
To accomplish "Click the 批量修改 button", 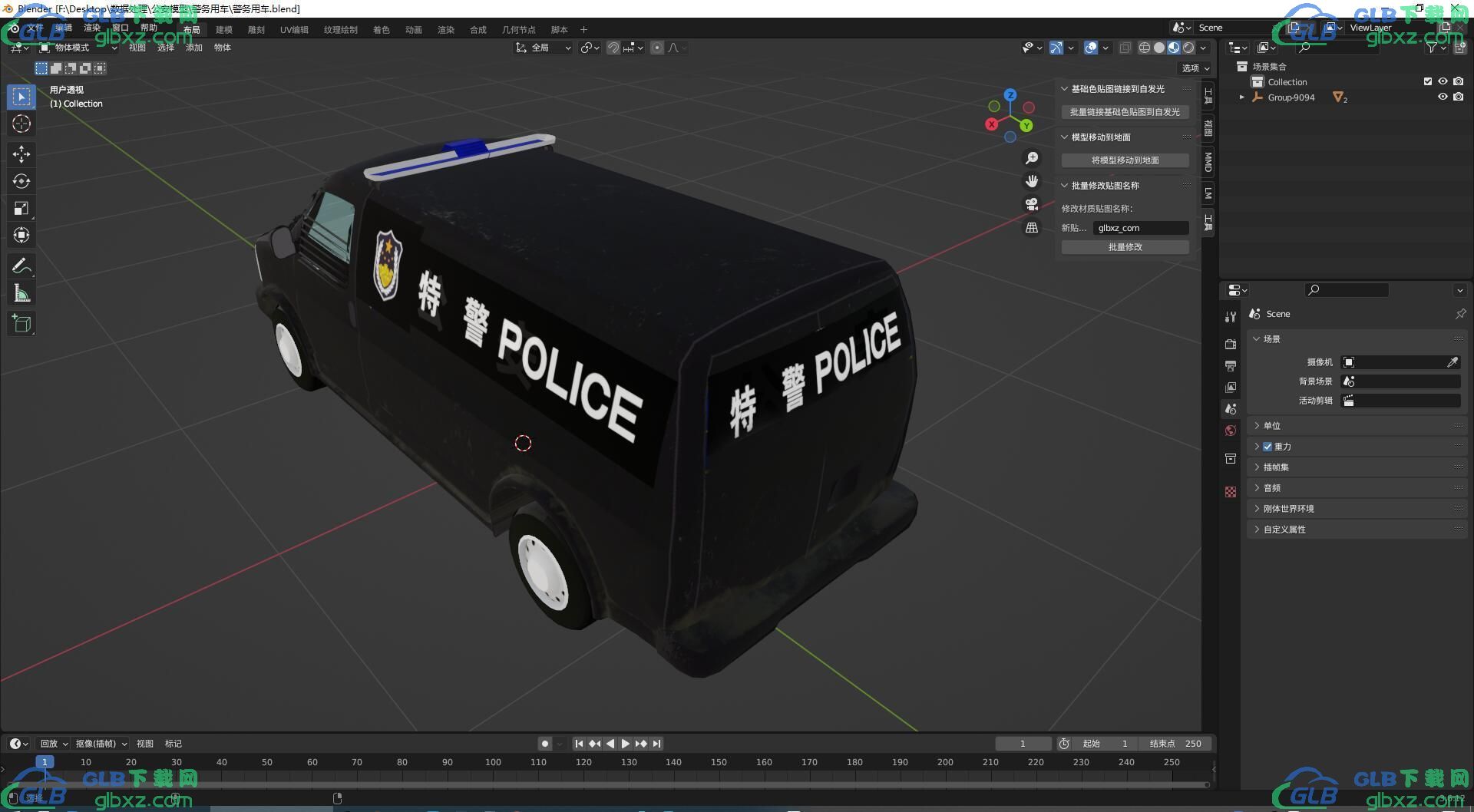I will tap(1125, 247).
